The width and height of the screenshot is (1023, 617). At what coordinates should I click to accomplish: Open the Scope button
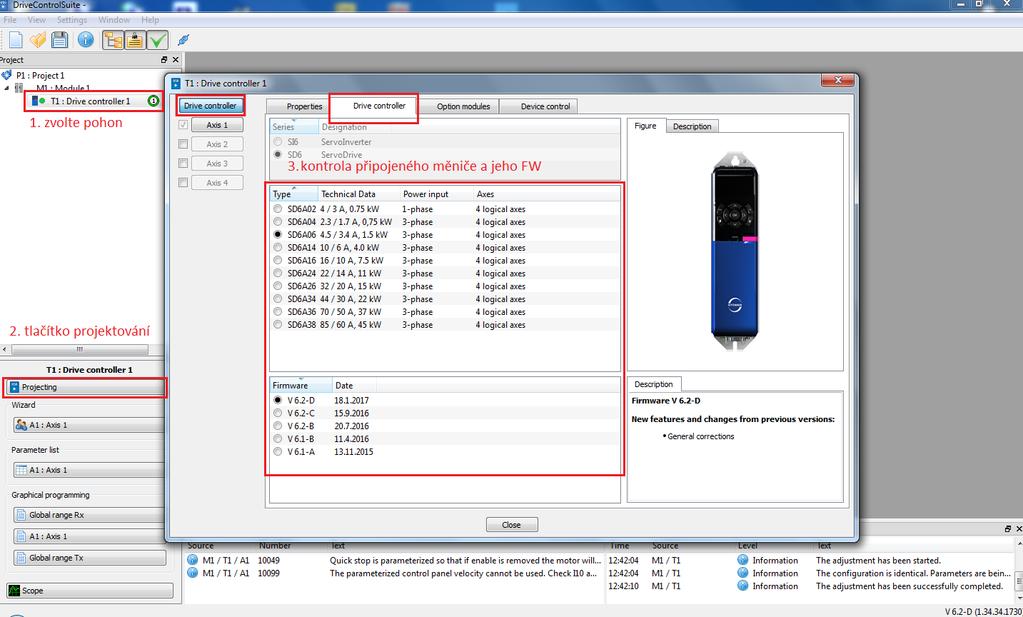pyautogui.click(x=90, y=590)
